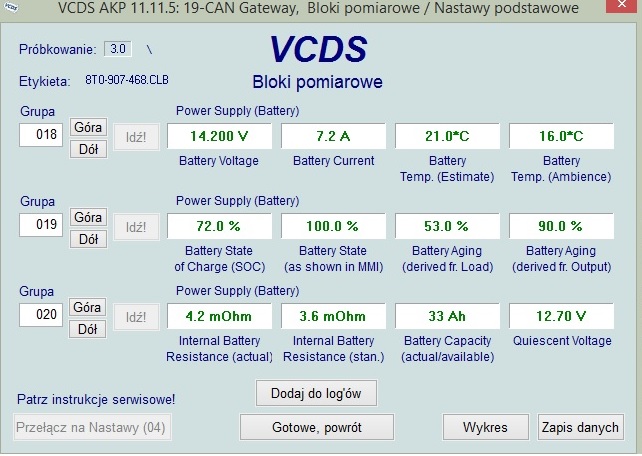Click Internal Battery Resistance (actual) label
Image resolution: width=642 pixels, height=456 pixels.
pyautogui.click(x=219, y=349)
